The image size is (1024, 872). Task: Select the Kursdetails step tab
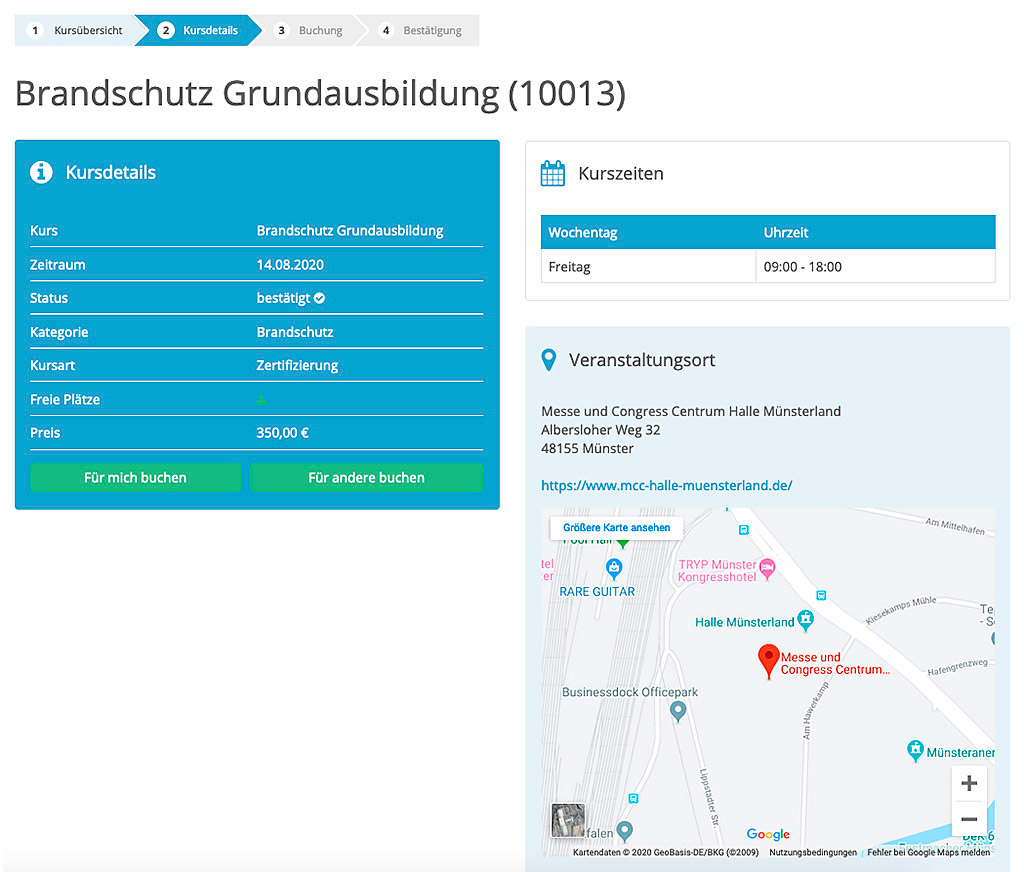(x=198, y=30)
